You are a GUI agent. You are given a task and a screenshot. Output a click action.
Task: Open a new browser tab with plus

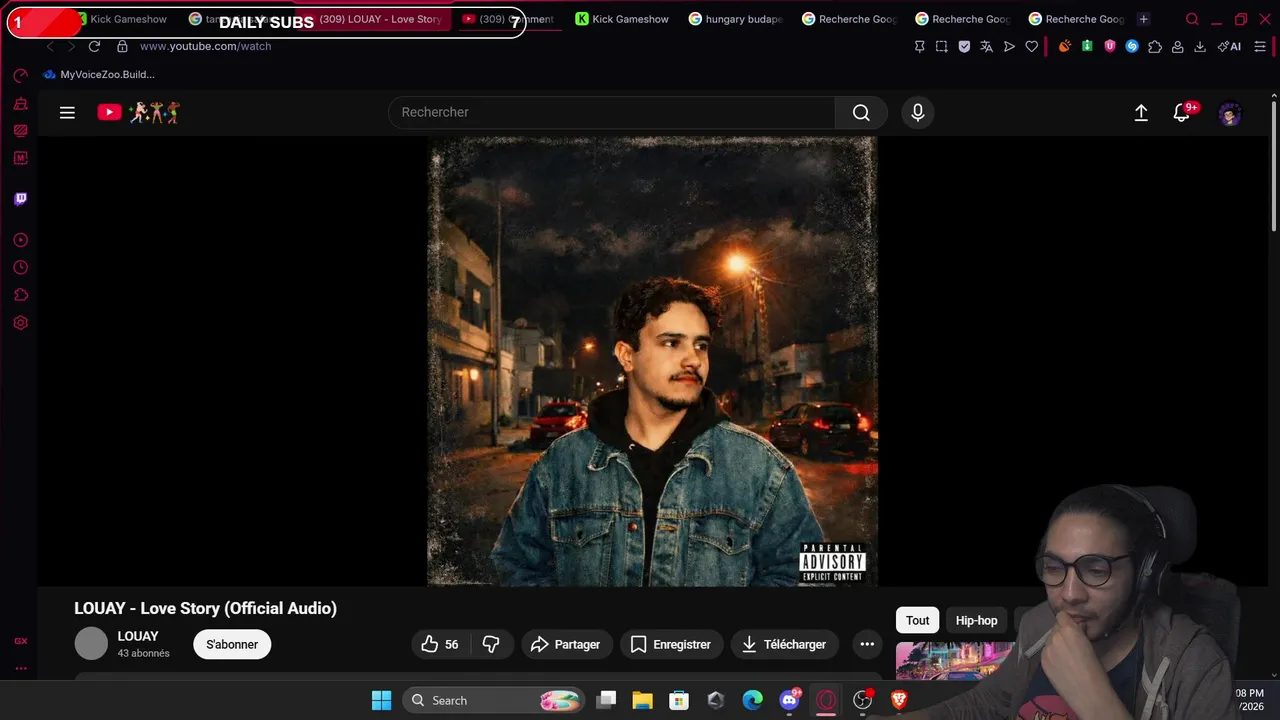[x=1144, y=19]
